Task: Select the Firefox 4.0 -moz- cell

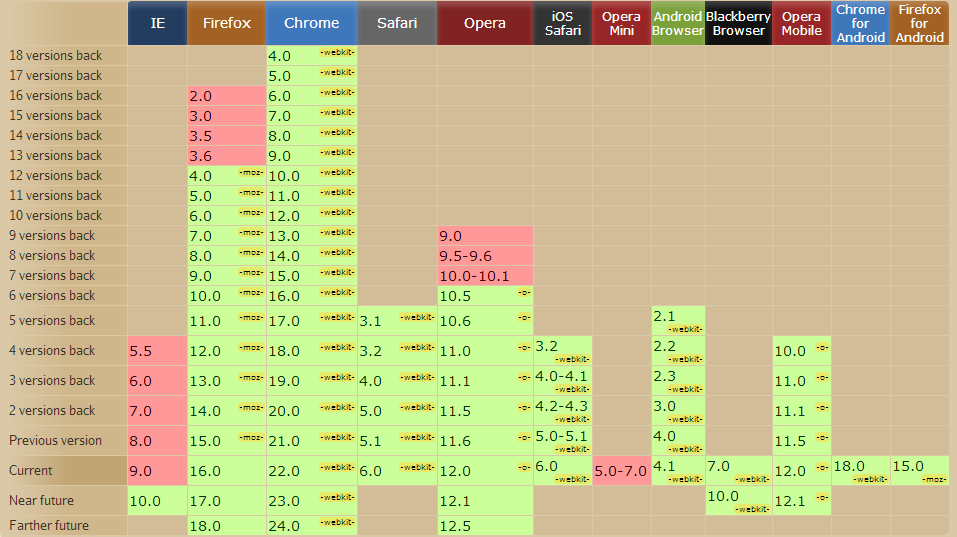Action: coord(226,176)
